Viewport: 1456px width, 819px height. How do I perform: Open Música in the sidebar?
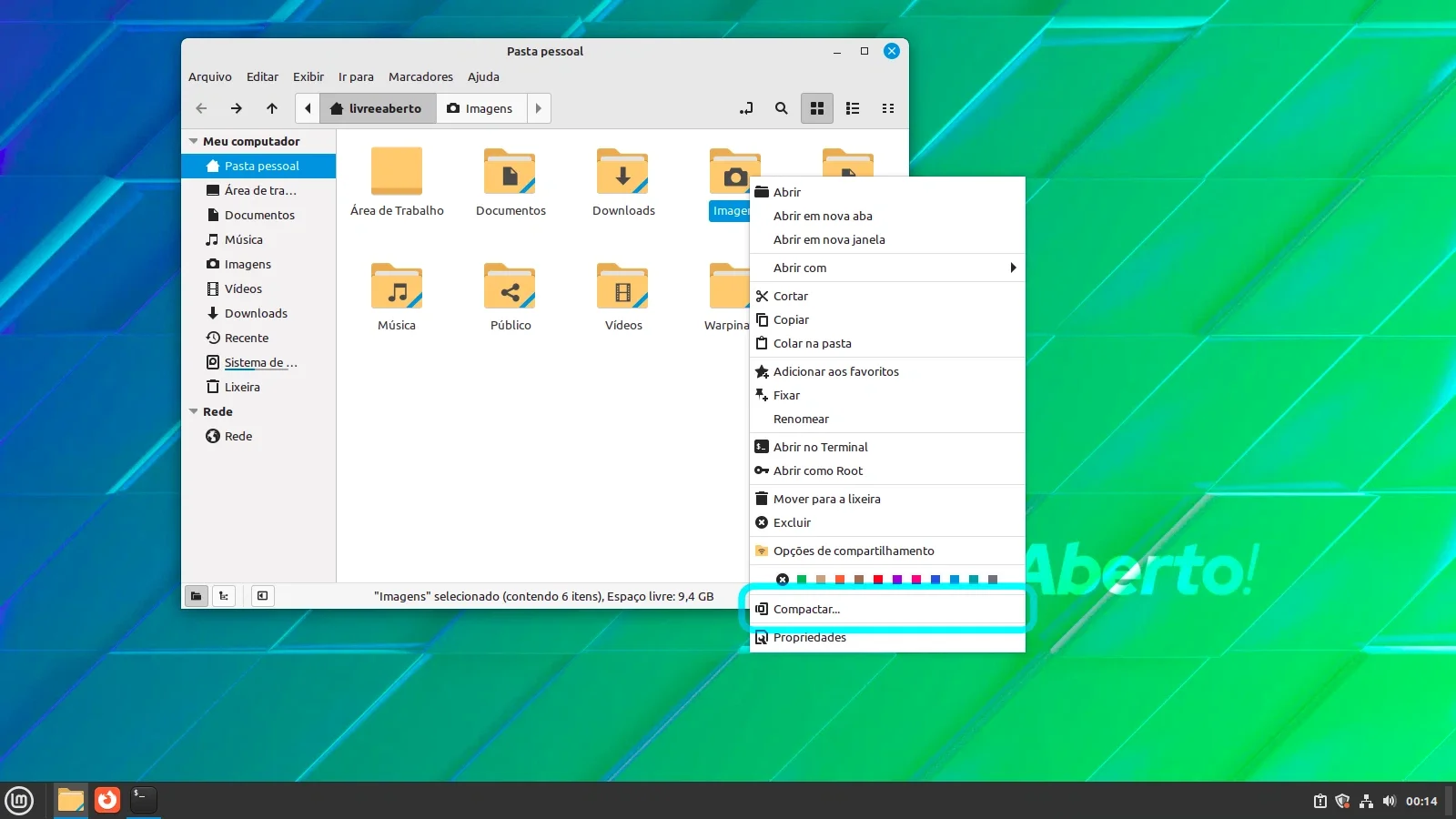[258, 240]
